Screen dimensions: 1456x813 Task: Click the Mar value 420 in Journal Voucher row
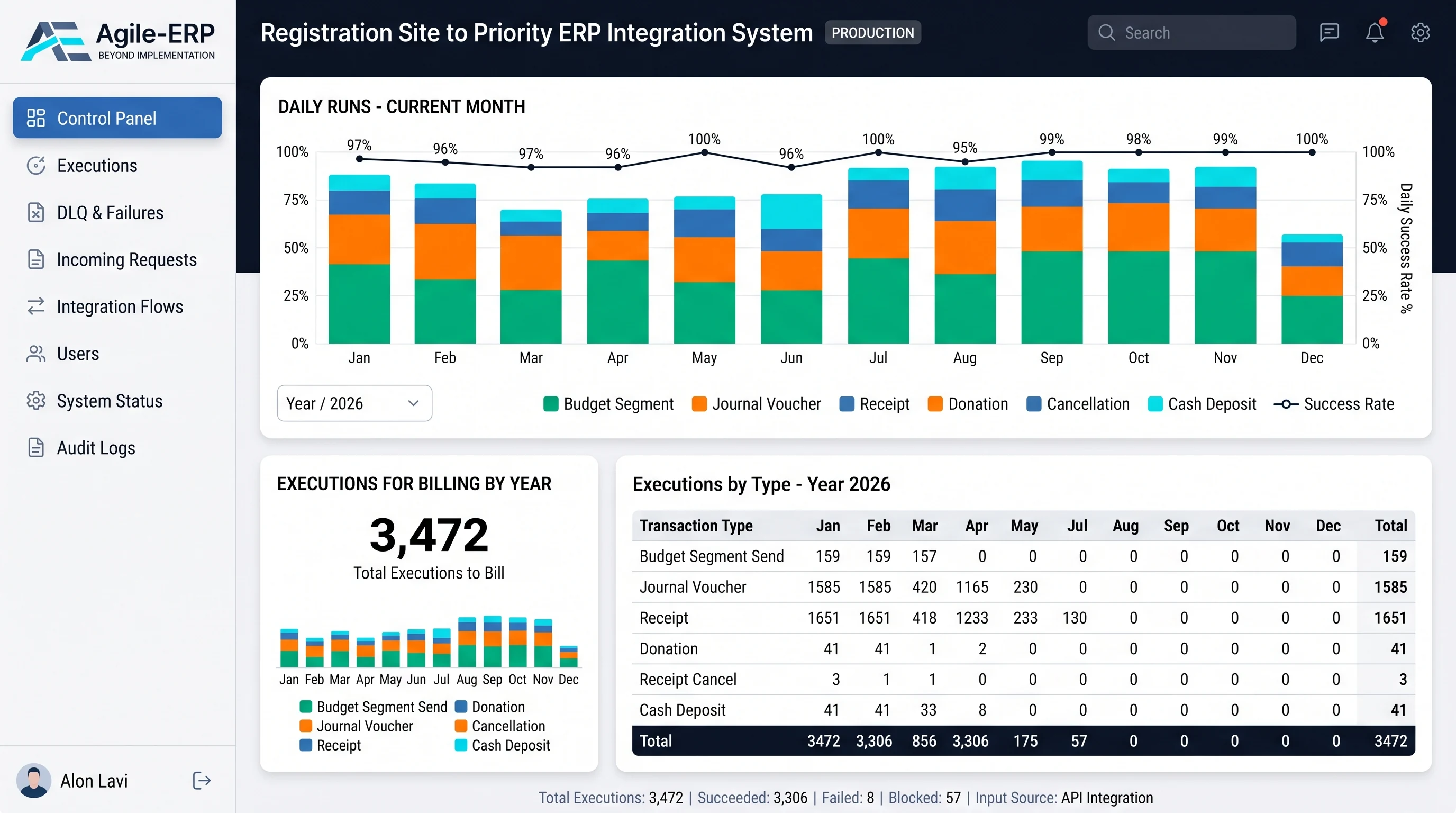tap(924, 587)
